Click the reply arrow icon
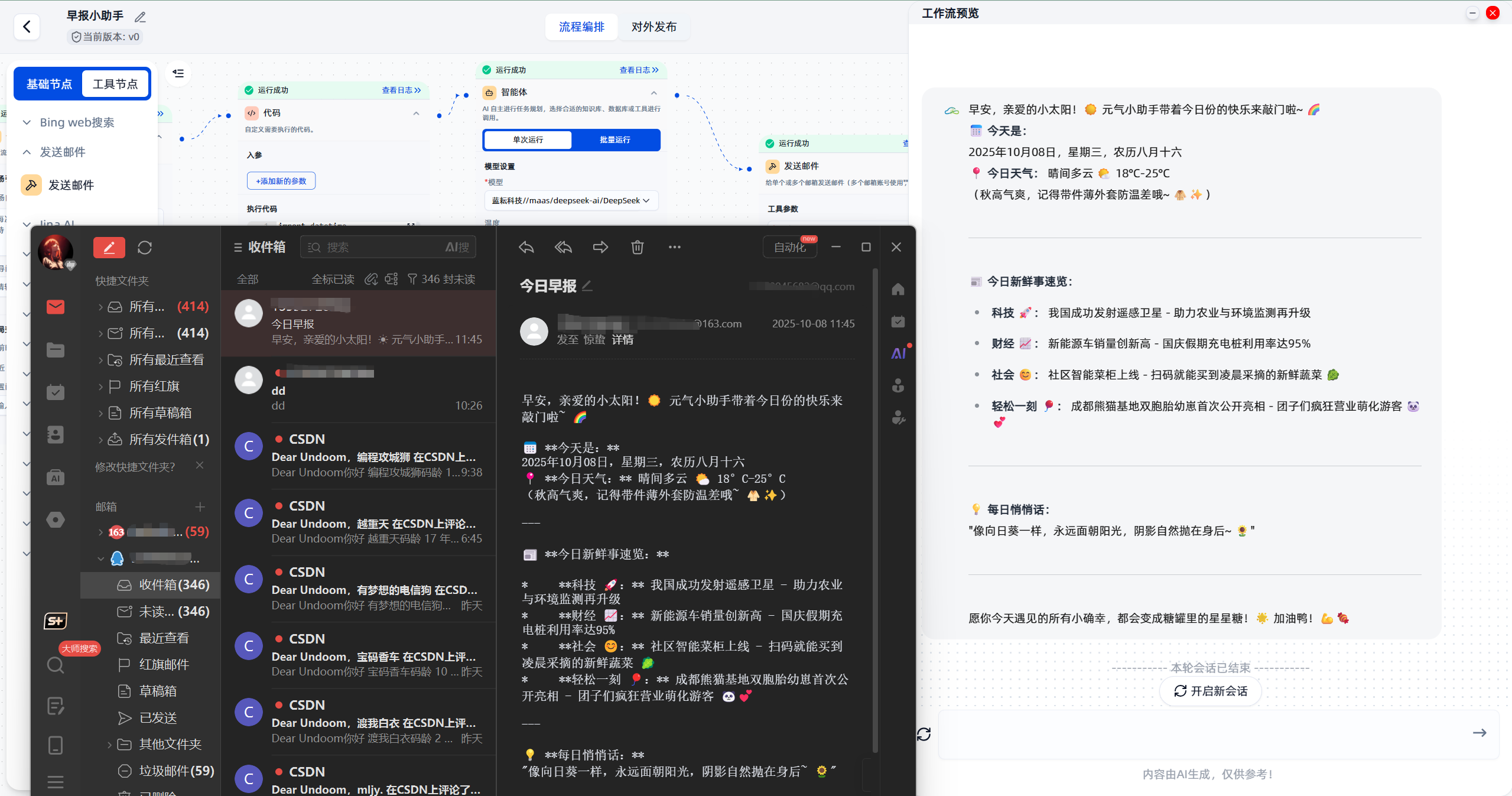 [x=526, y=247]
